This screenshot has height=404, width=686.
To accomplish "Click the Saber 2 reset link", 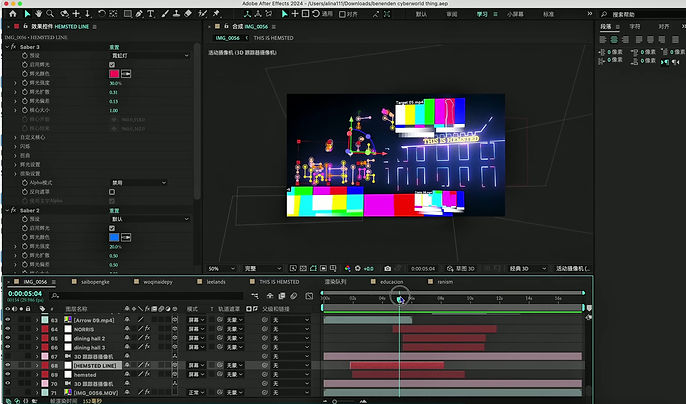I will [115, 210].
